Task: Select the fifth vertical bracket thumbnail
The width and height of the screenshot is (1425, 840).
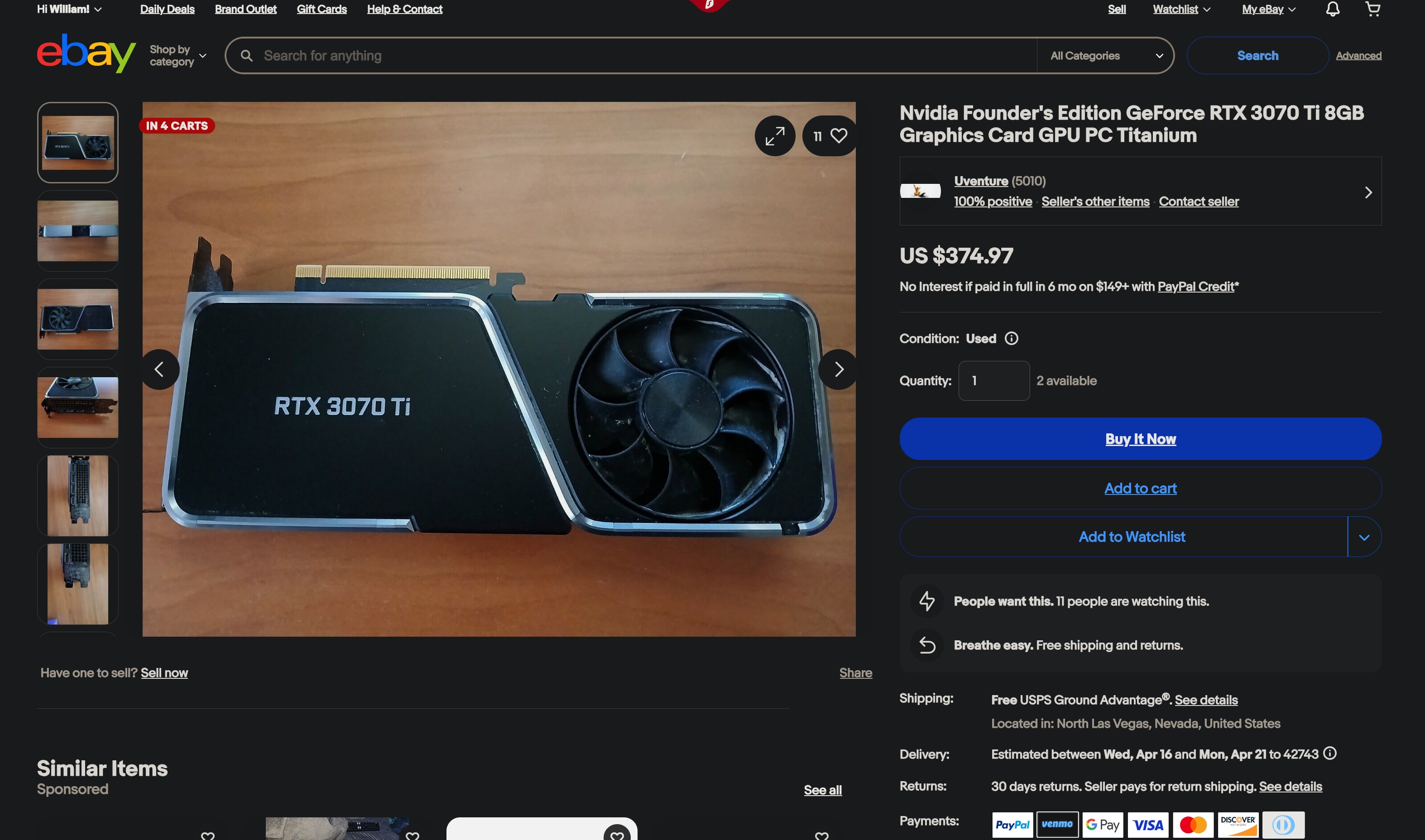Action: coord(77,496)
